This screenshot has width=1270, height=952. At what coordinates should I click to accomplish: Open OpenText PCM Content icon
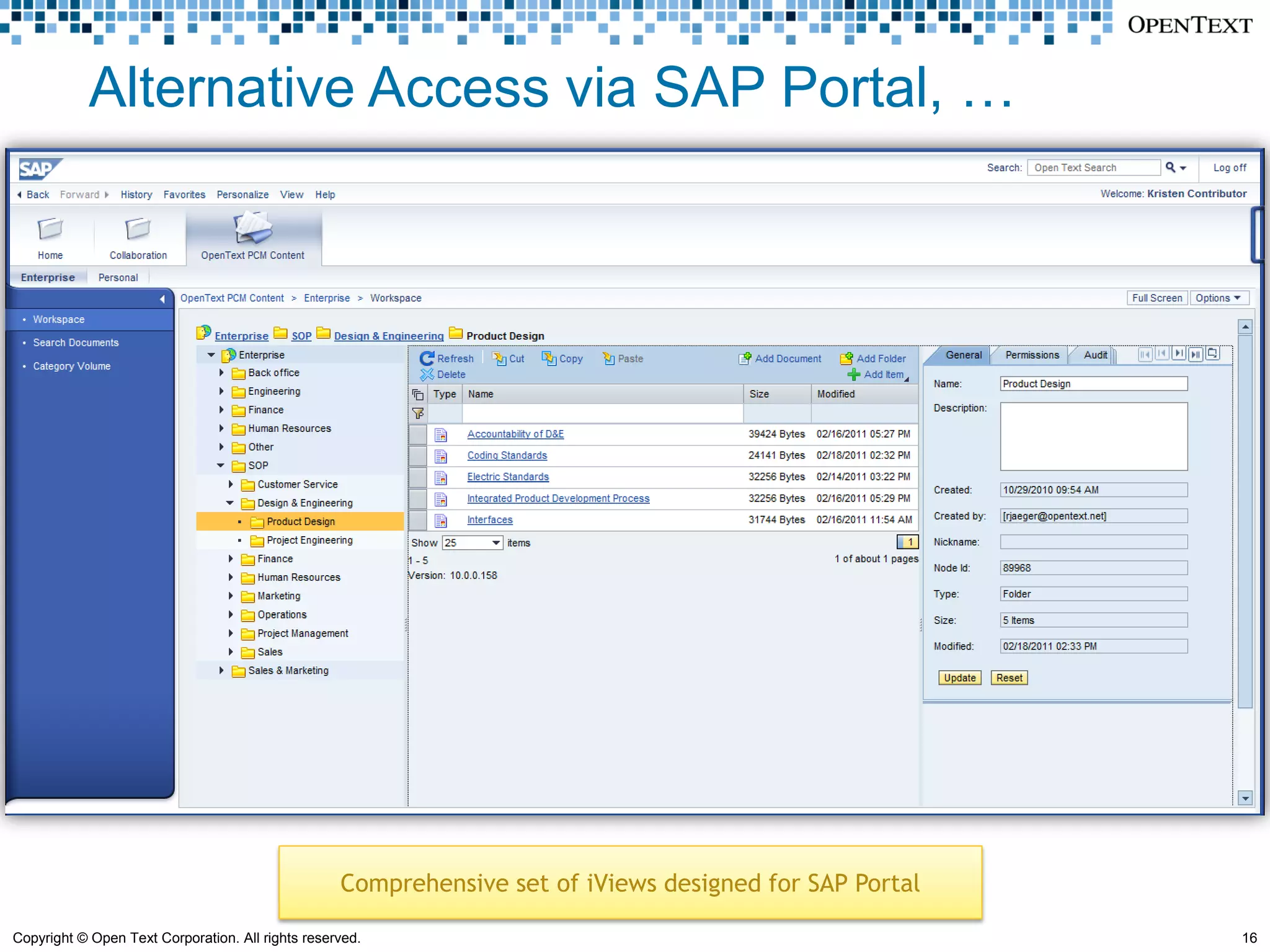[252, 227]
